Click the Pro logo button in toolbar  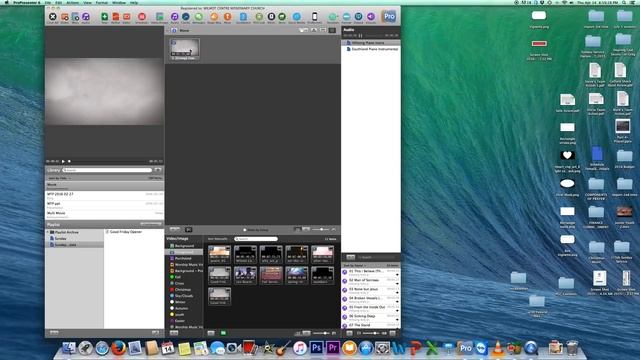[x=389, y=16]
